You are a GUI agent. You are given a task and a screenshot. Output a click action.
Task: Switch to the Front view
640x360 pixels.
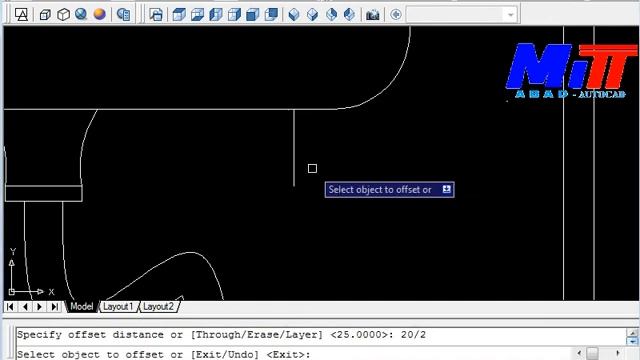coord(253,15)
